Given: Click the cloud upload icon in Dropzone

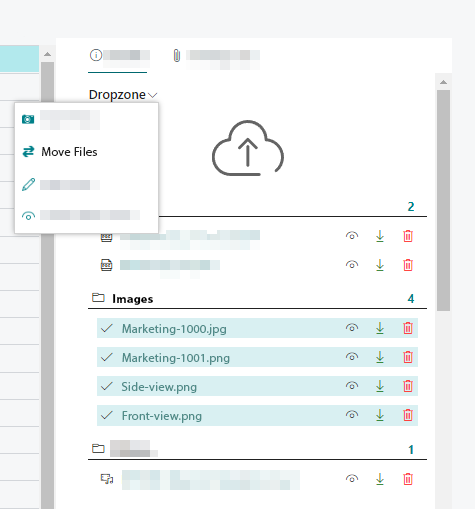Looking at the screenshot, I should tap(248, 148).
